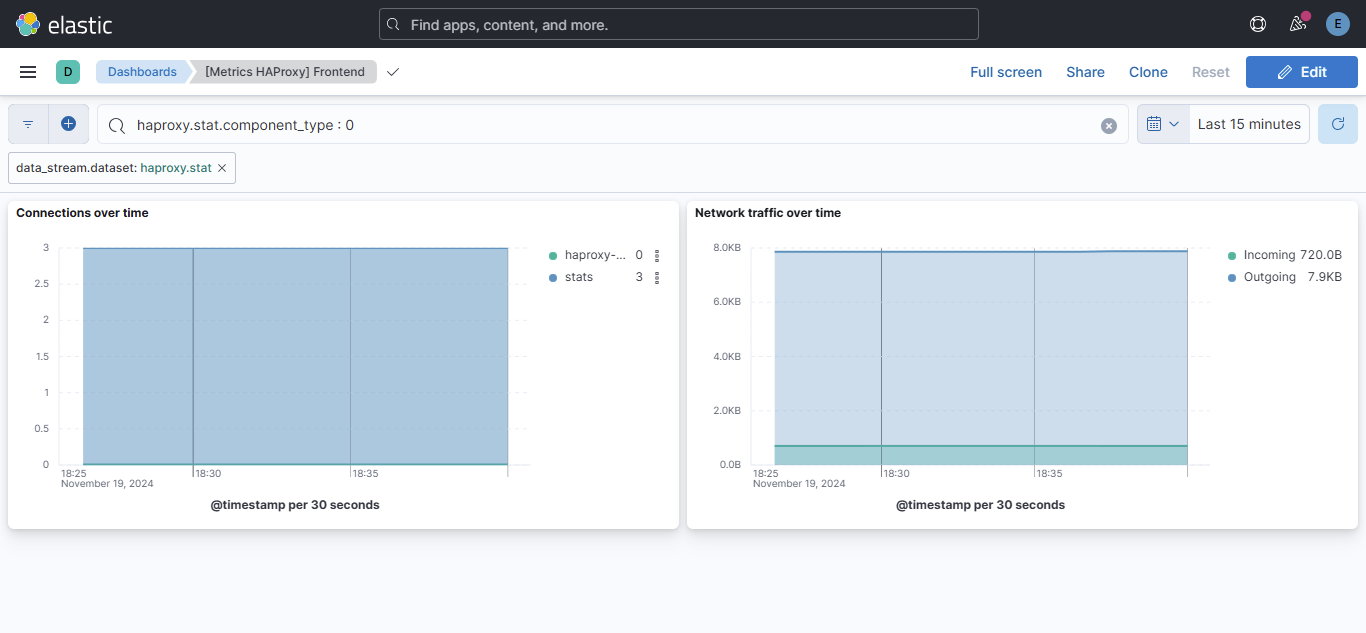Image resolution: width=1366 pixels, height=633 pixels.
Task: Open the main navigation hamburger menu
Action: pos(27,71)
